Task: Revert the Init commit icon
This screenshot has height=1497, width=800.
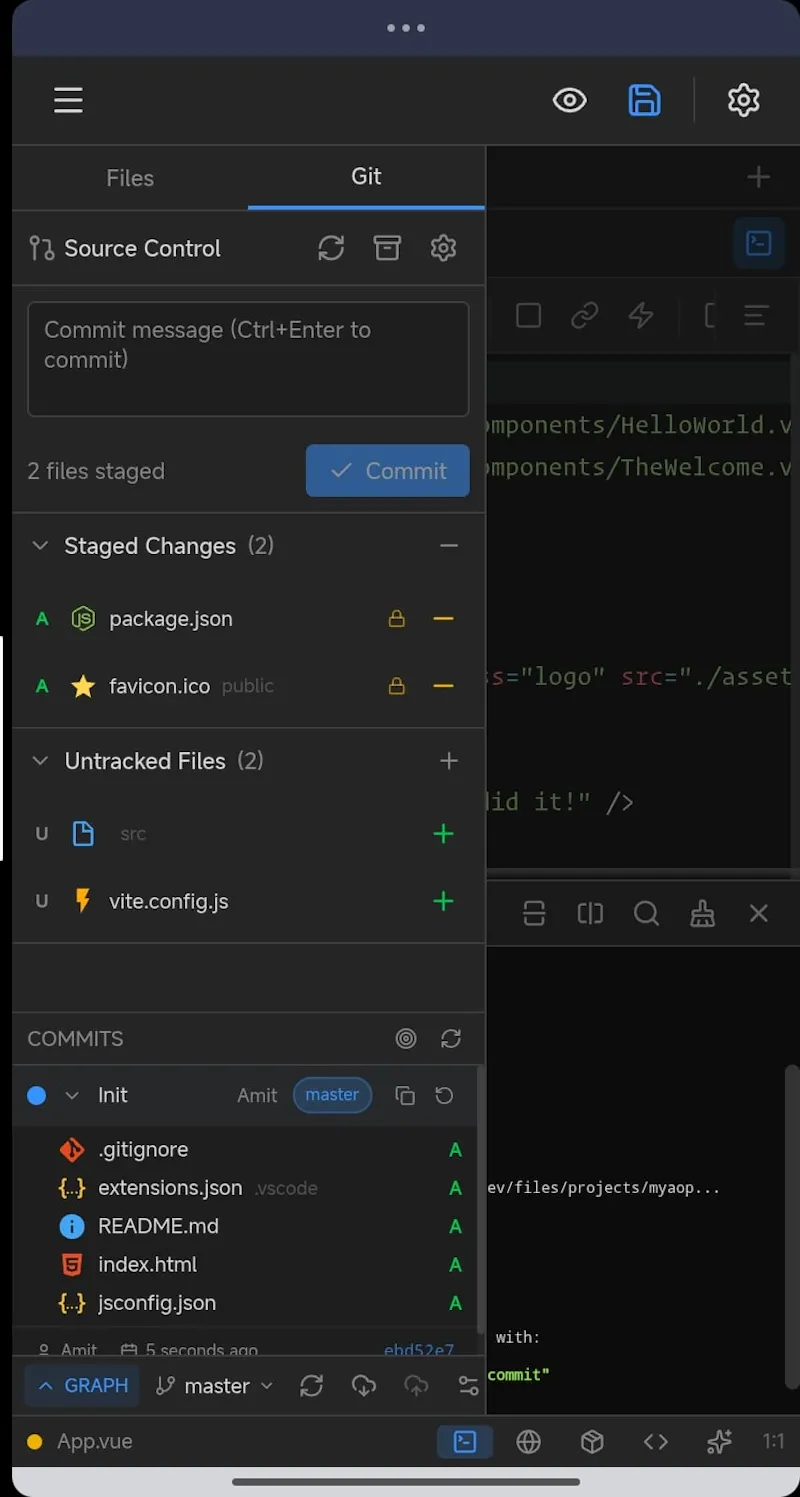Action: click(444, 1096)
